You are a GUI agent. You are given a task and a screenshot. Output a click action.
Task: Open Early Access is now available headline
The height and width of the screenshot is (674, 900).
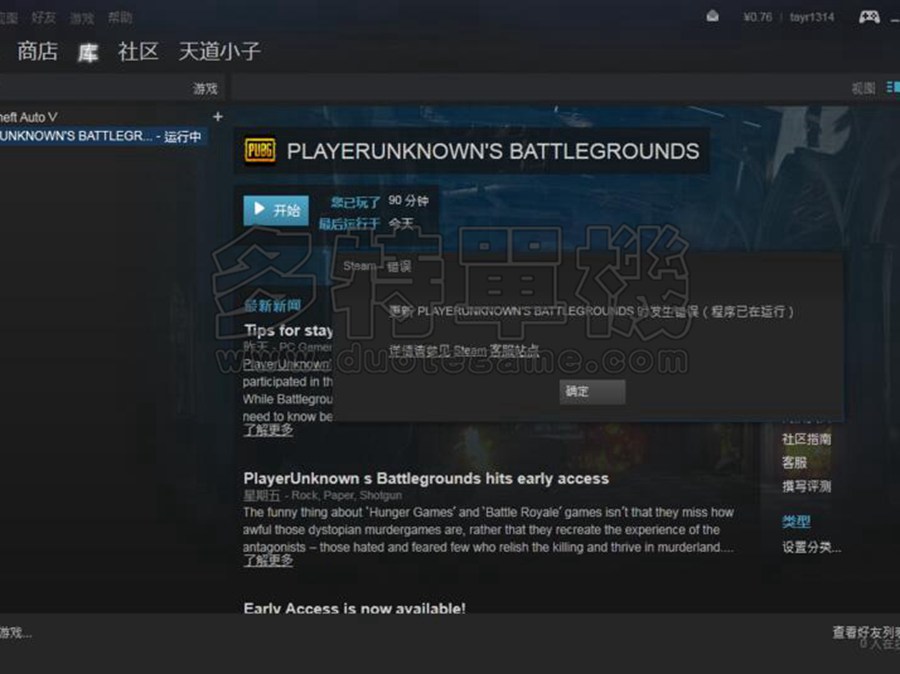point(355,607)
